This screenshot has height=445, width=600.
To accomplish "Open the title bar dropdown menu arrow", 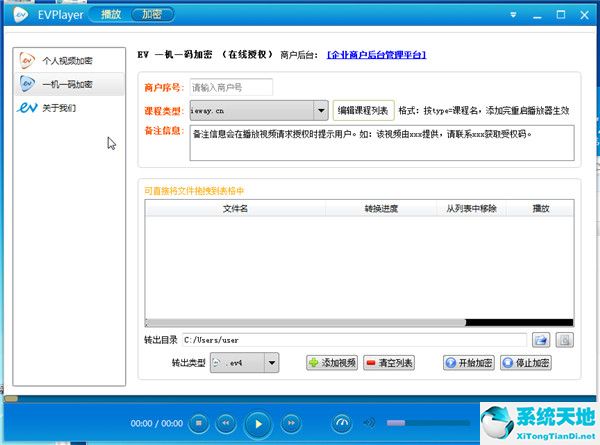I will tap(514, 15).
